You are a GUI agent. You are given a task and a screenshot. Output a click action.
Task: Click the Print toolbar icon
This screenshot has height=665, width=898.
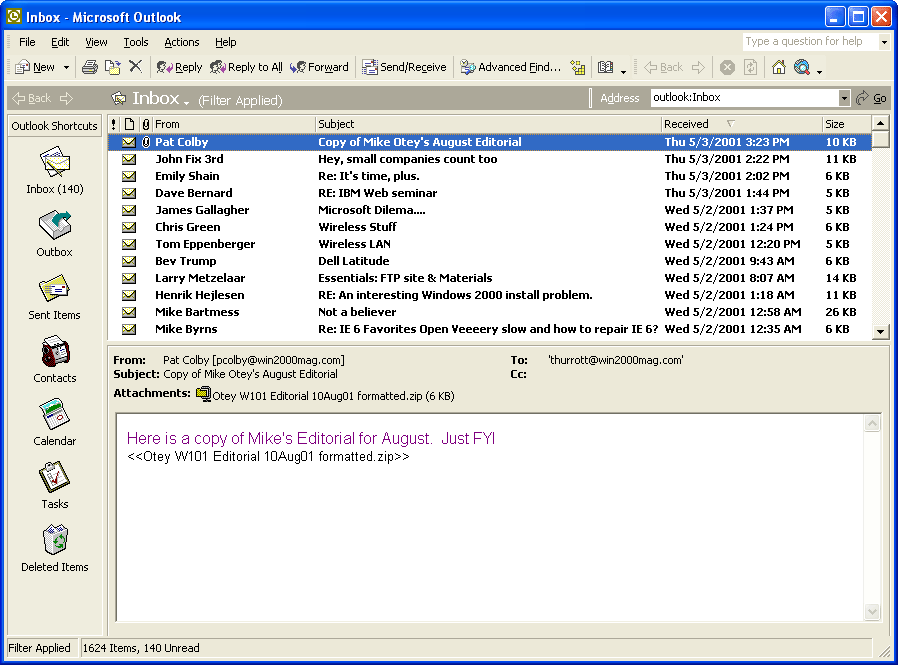89,67
